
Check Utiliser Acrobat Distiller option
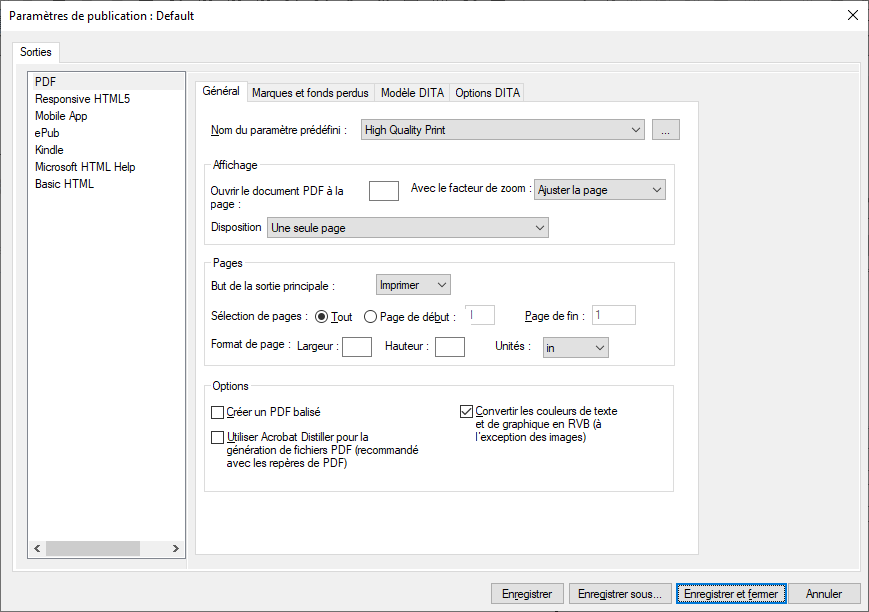(216, 437)
